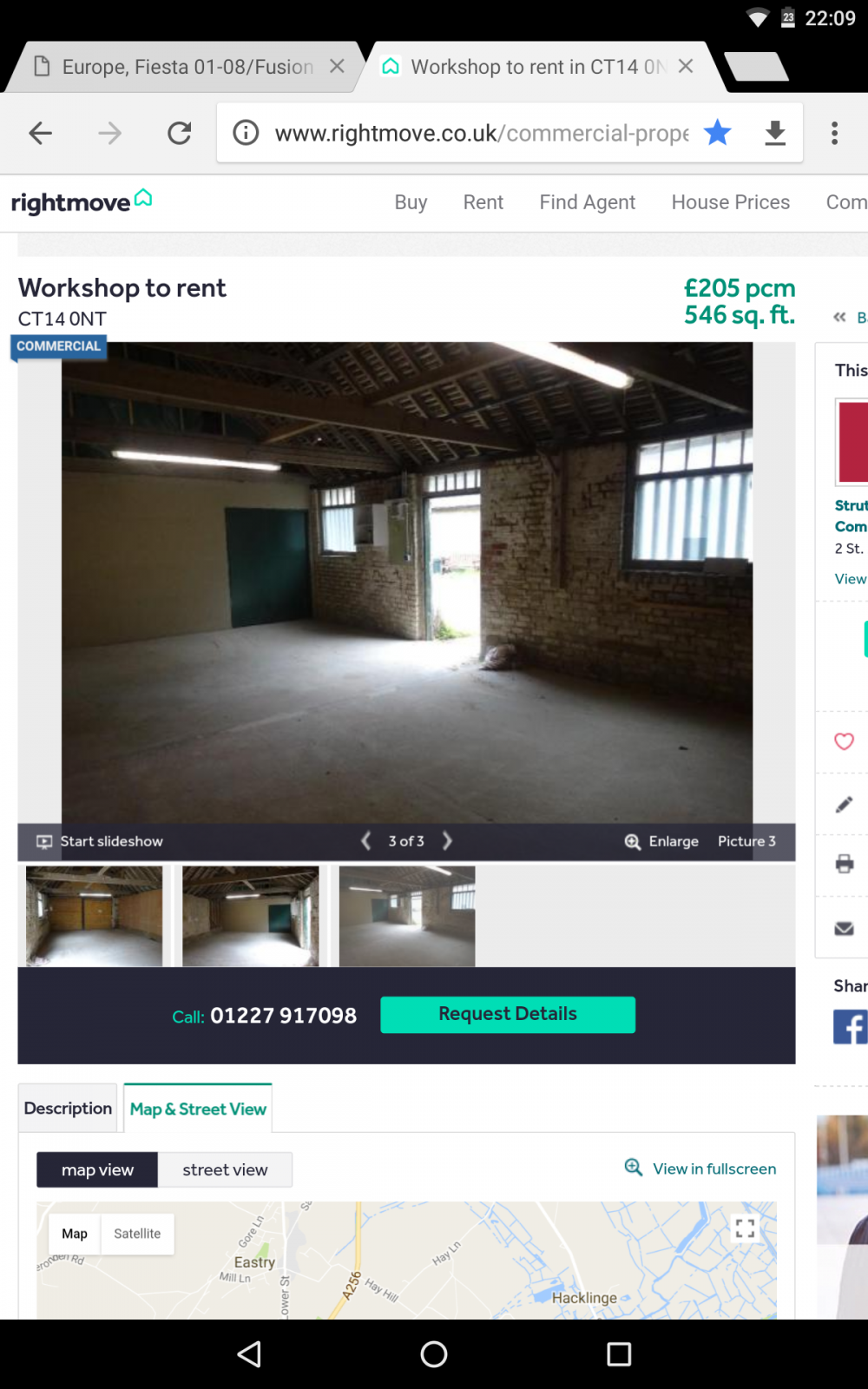Save property with the heart icon
This screenshot has height=1389, width=868.
pyautogui.click(x=844, y=741)
